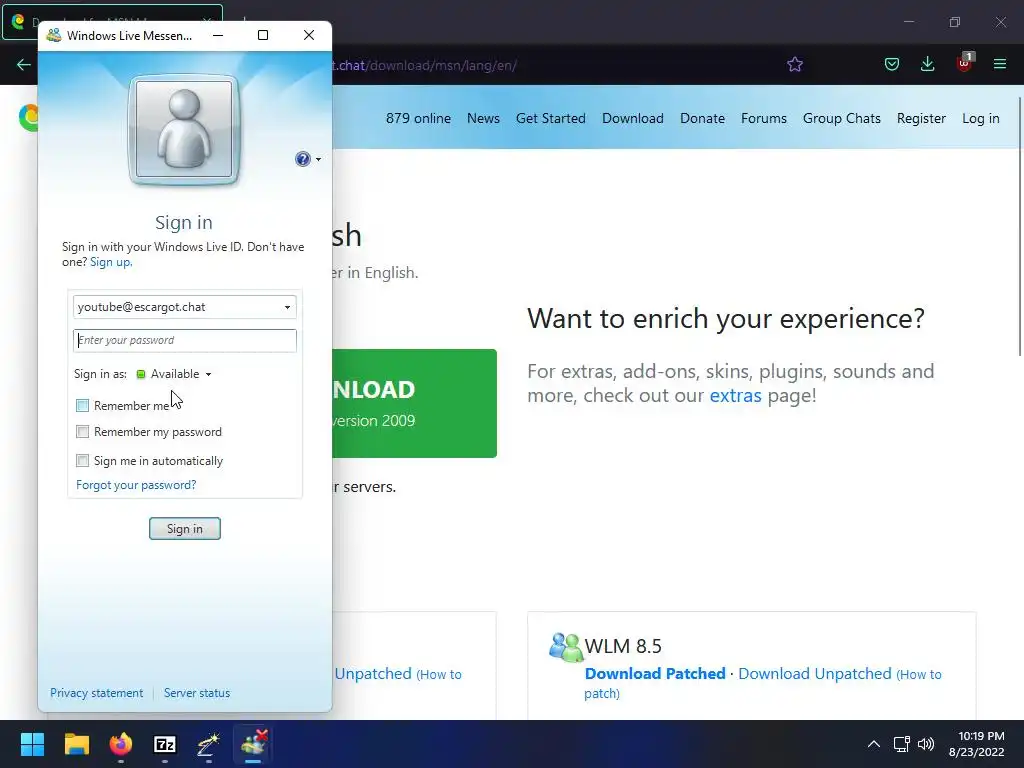The image size is (1024, 768).
Task: Check the Remember me checkbox
Action: pyautogui.click(x=82, y=406)
